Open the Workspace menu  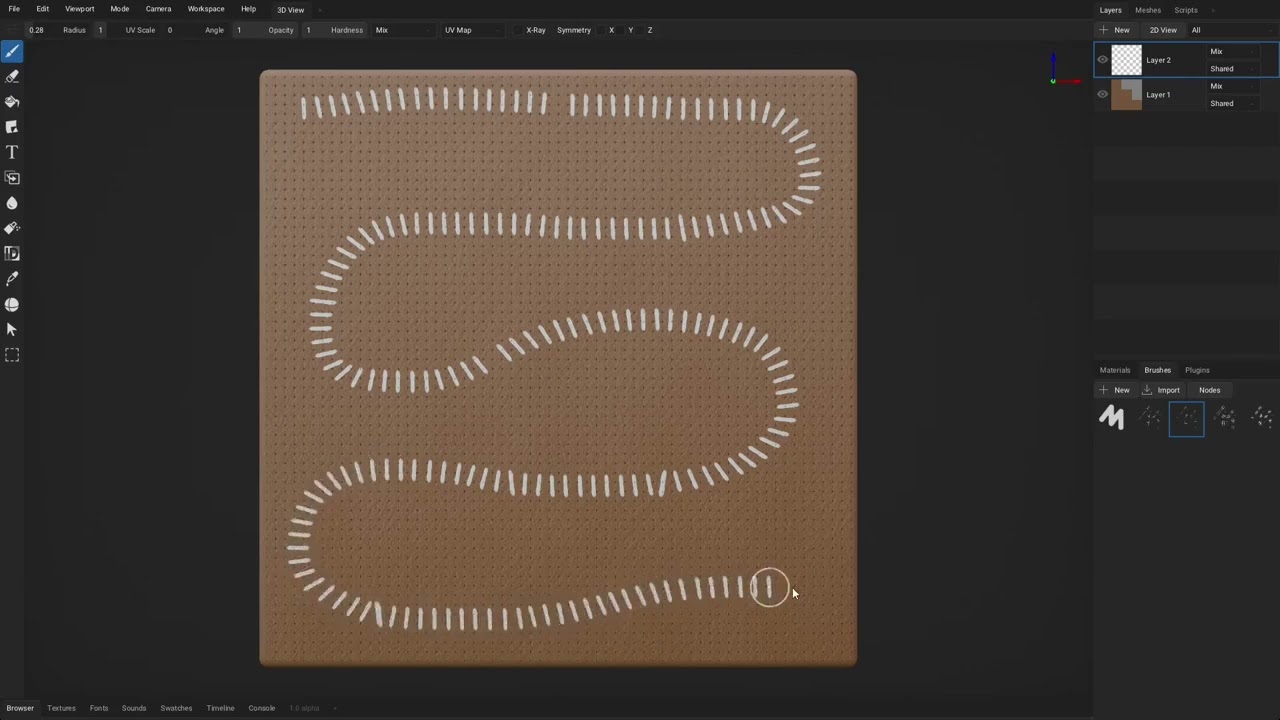[x=206, y=9]
